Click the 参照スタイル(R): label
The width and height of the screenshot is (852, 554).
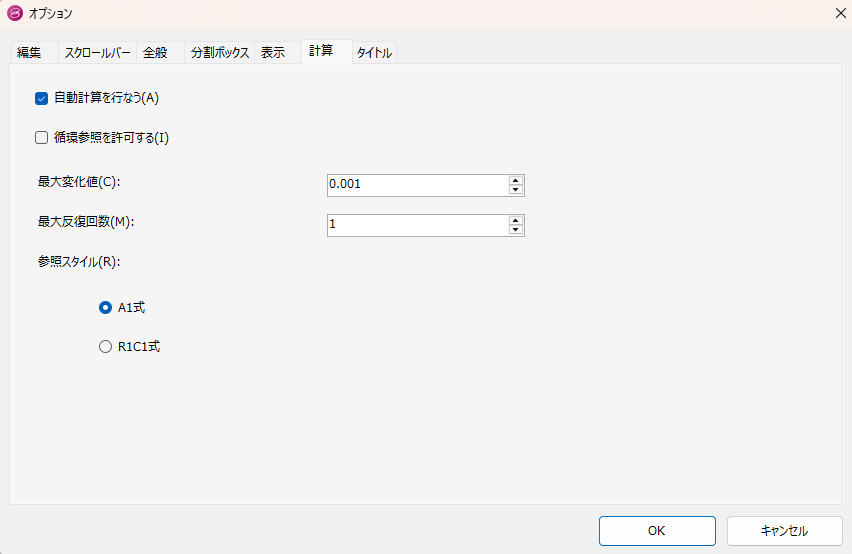[79, 262]
